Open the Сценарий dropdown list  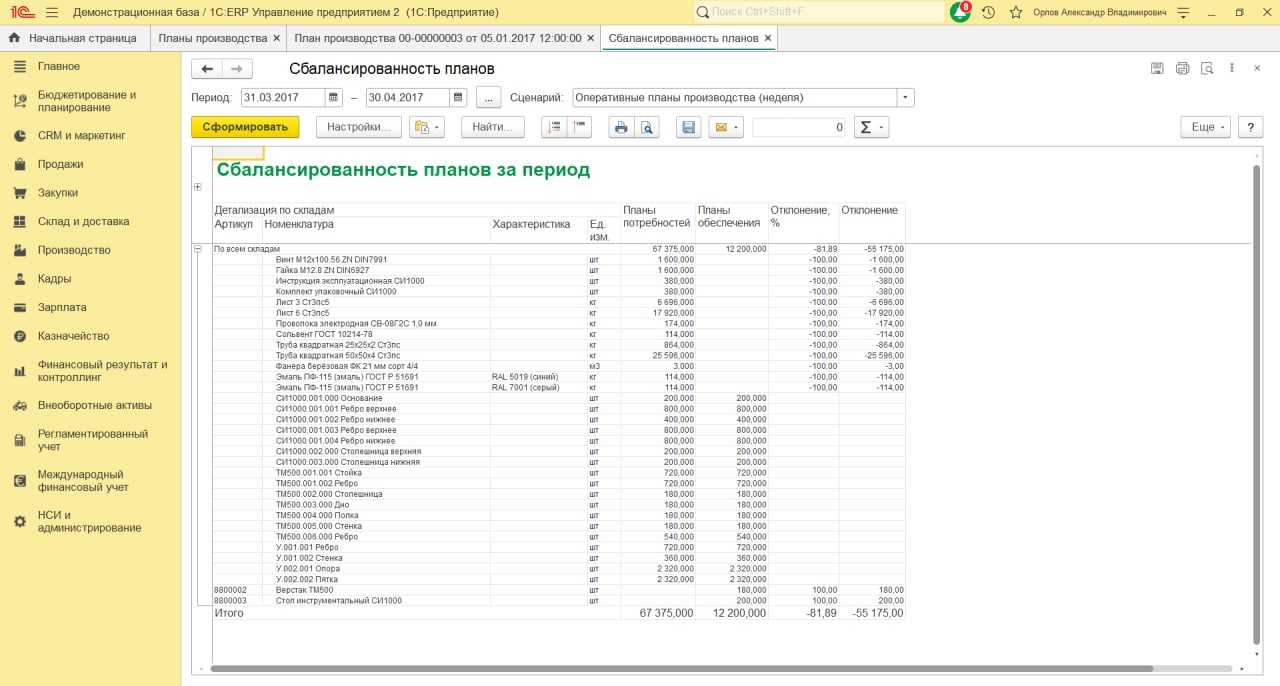click(905, 98)
